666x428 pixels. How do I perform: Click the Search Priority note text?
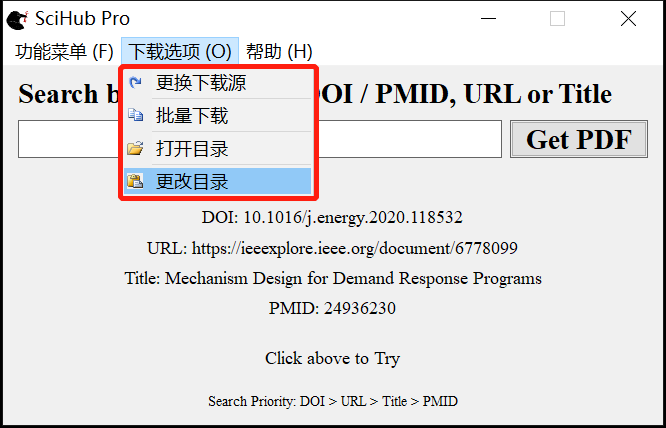point(333,401)
